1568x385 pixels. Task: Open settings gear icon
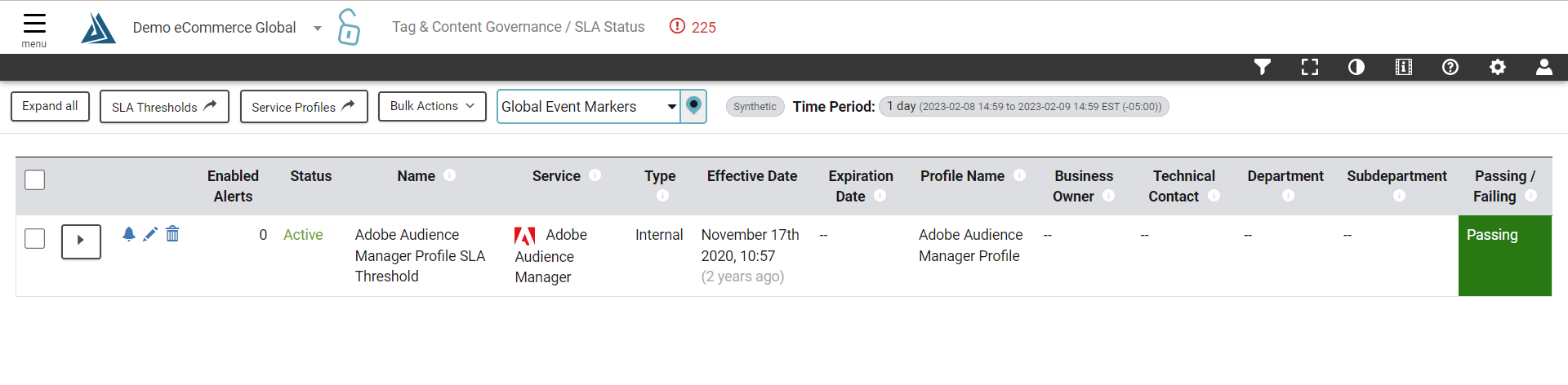click(x=1498, y=67)
